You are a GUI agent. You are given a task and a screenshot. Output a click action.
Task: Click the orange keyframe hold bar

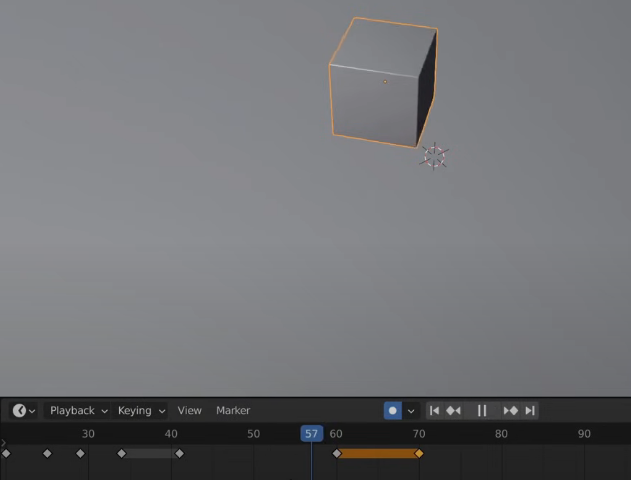(378, 454)
